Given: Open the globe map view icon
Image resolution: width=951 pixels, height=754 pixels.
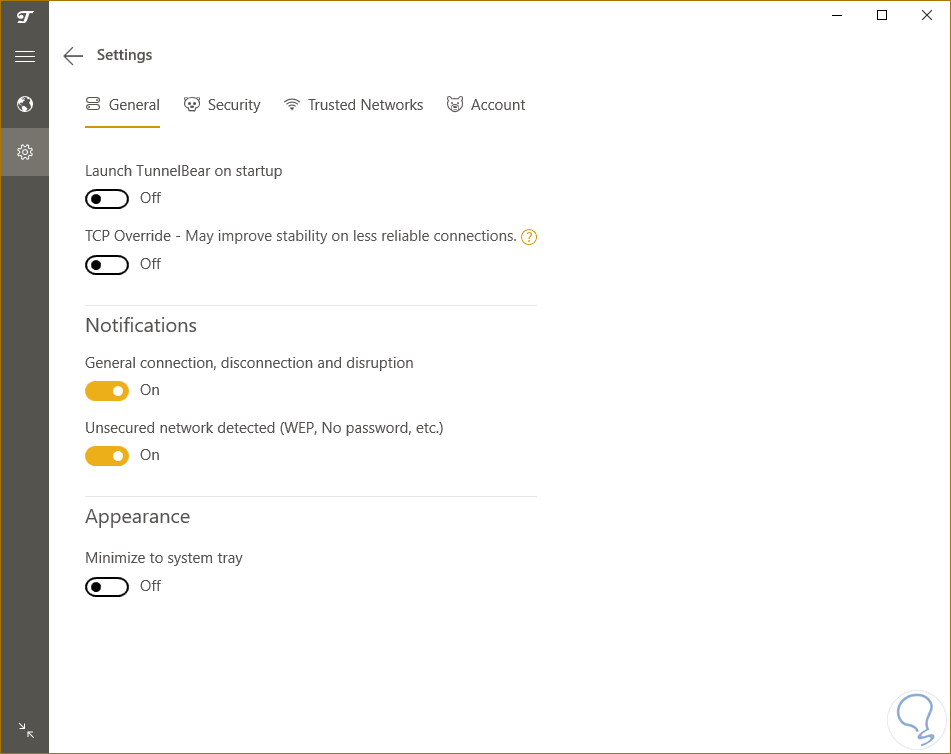Looking at the screenshot, I should (x=25, y=104).
